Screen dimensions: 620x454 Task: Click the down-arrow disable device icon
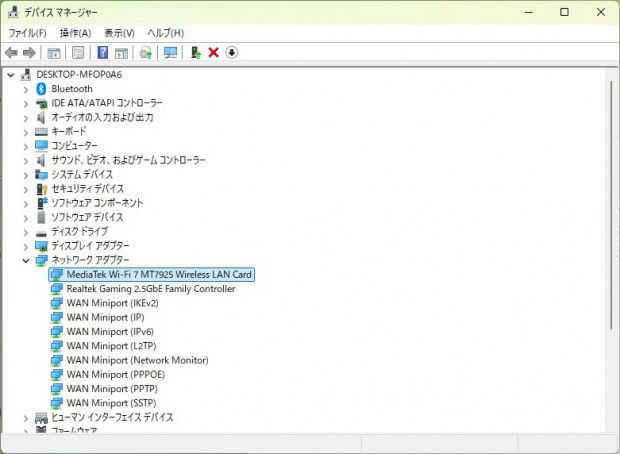click(x=232, y=53)
